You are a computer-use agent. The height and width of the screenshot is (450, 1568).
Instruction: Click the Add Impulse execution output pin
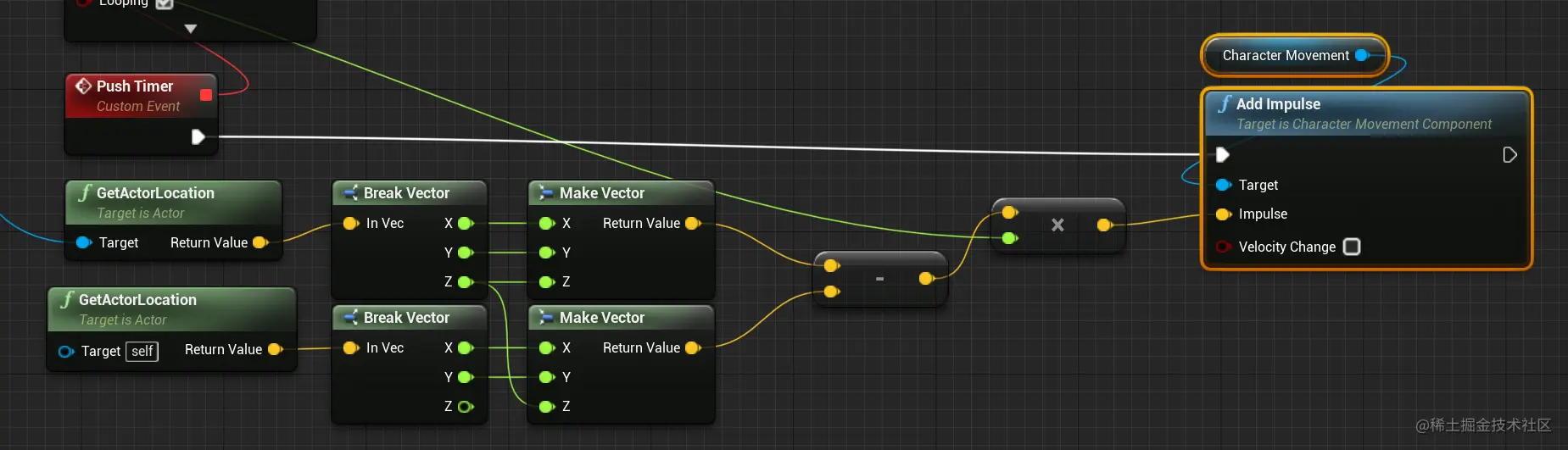(1509, 154)
